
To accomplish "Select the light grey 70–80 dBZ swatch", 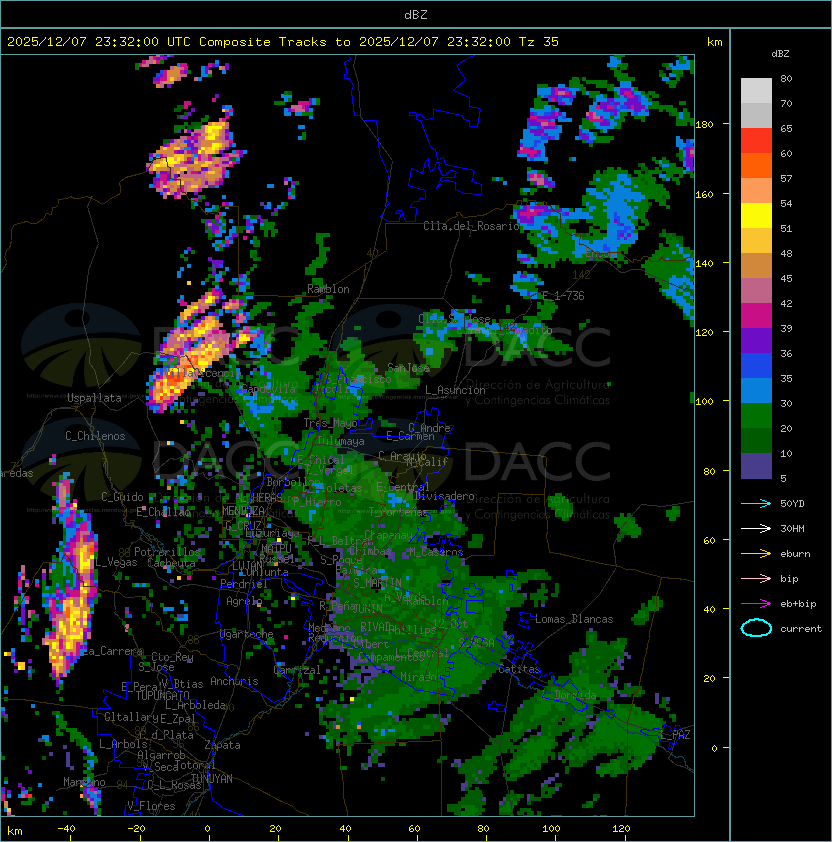I will coord(756,91).
